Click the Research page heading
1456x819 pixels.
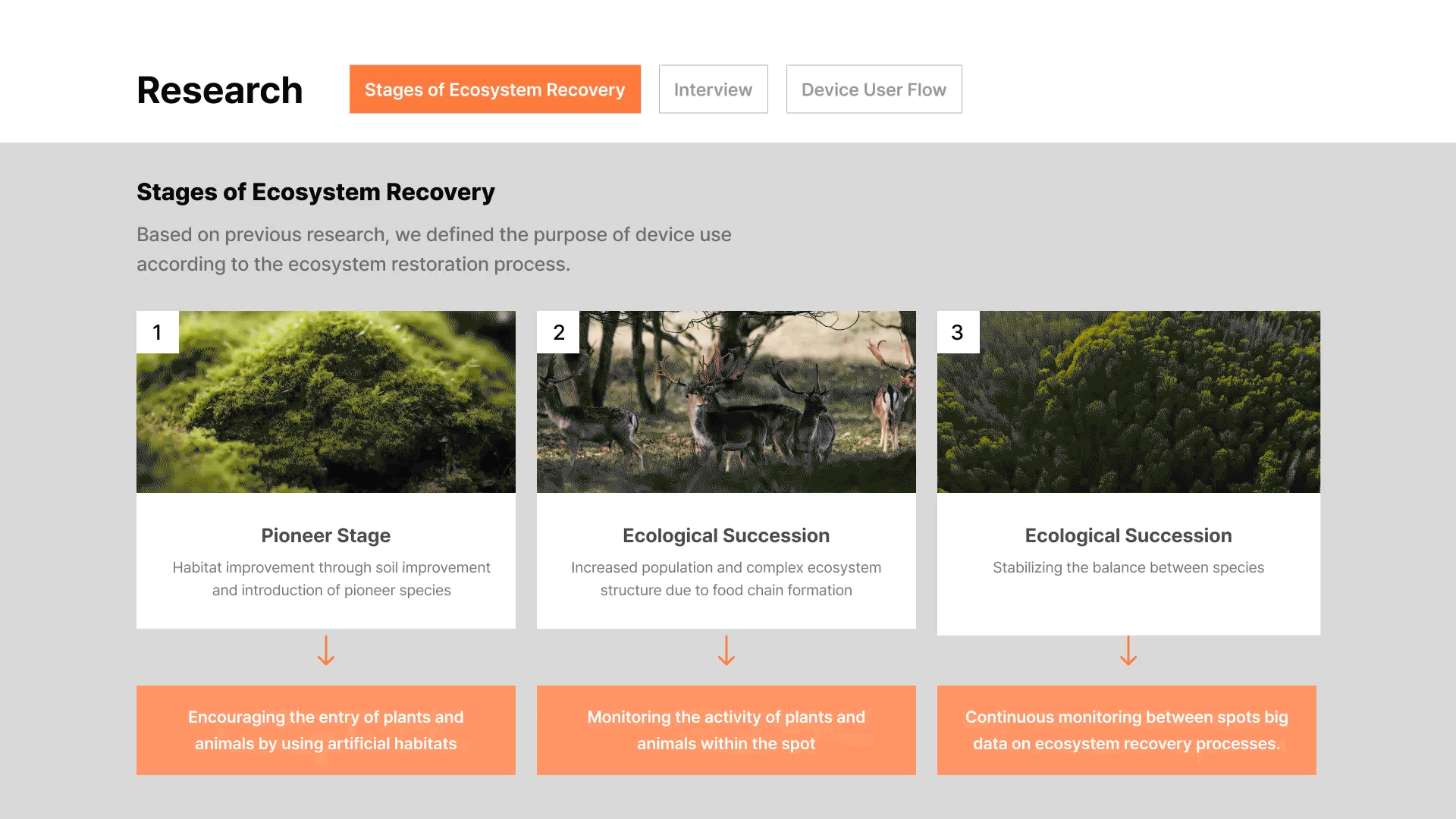point(220,90)
